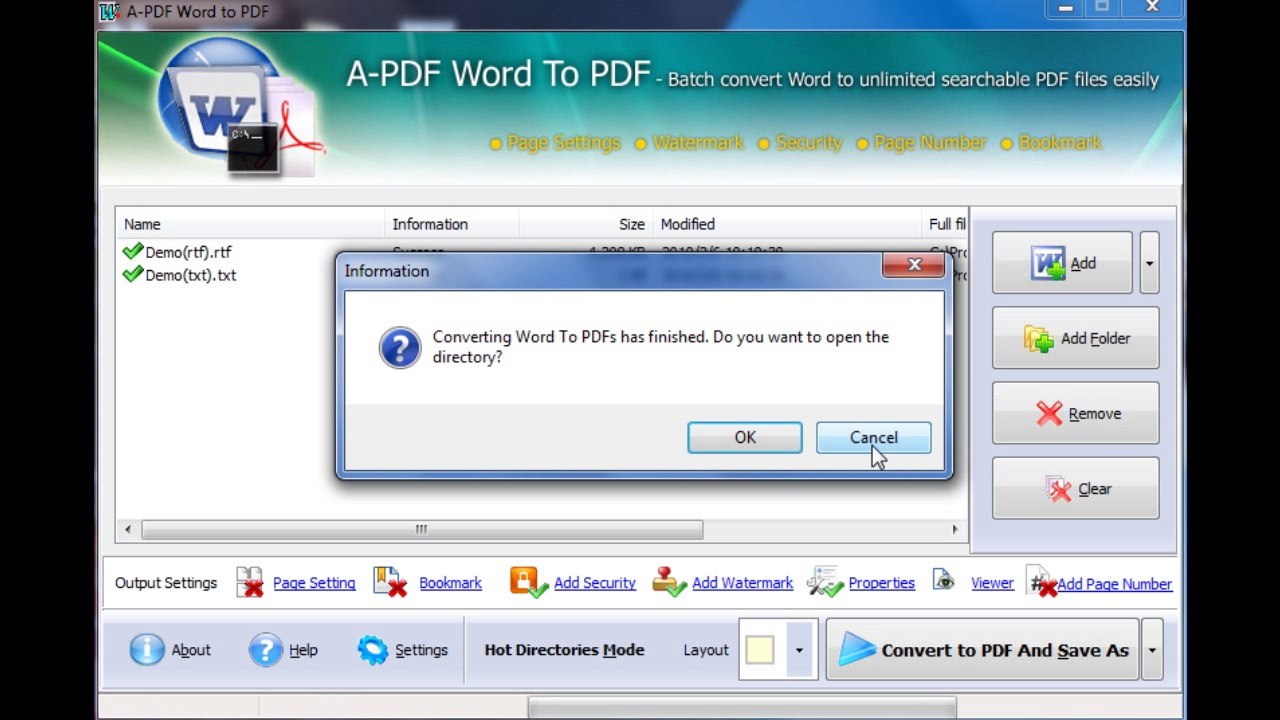Click the Add Security lock icon
Screen dimensions: 1280x720
click(528, 582)
